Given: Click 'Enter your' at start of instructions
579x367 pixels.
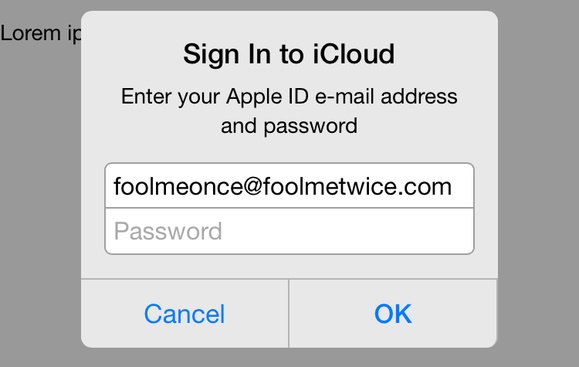Looking at the screenshot, I should [x=171, y=97].
